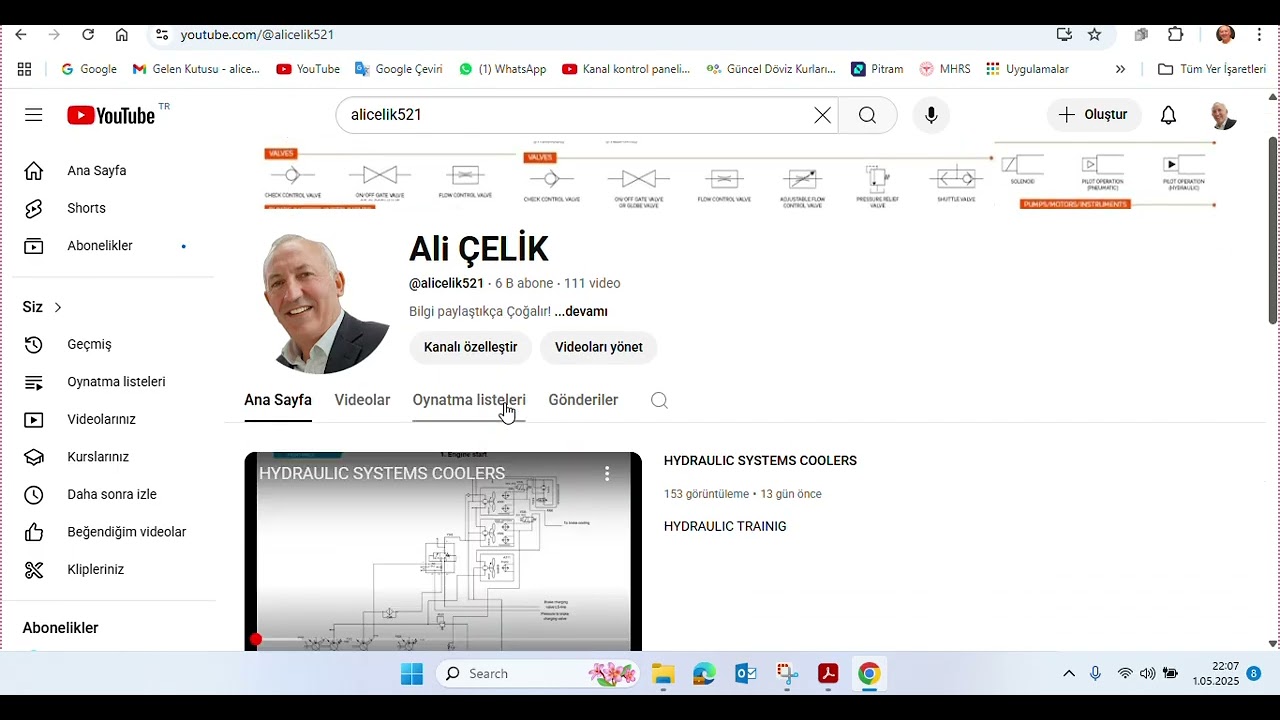1280x720 pixels.
Task: Open the Gelen Kutusu Gmail bookmark
Action: tap(196, 69)
